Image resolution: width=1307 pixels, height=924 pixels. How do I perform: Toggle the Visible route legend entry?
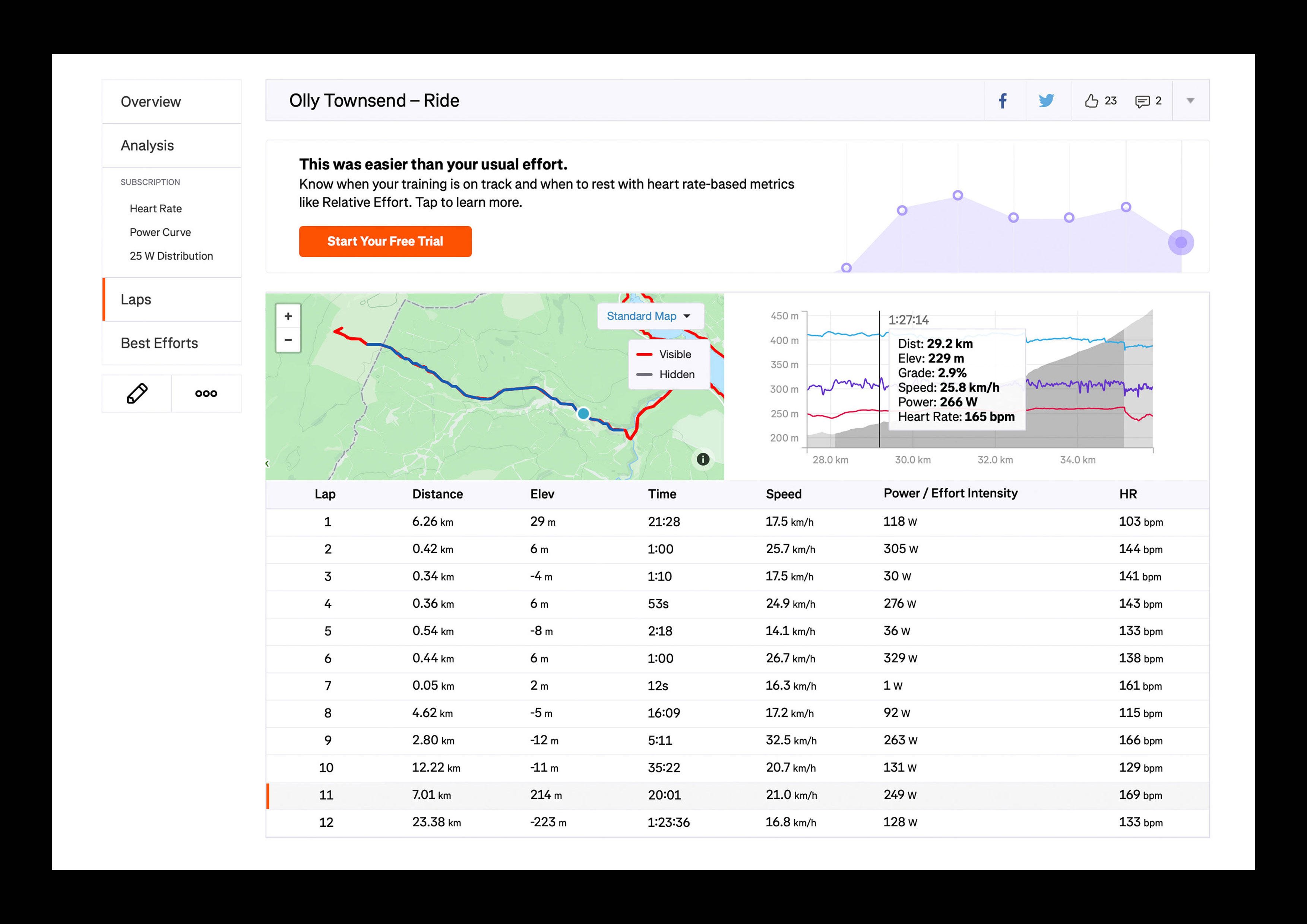pos(664,354)
